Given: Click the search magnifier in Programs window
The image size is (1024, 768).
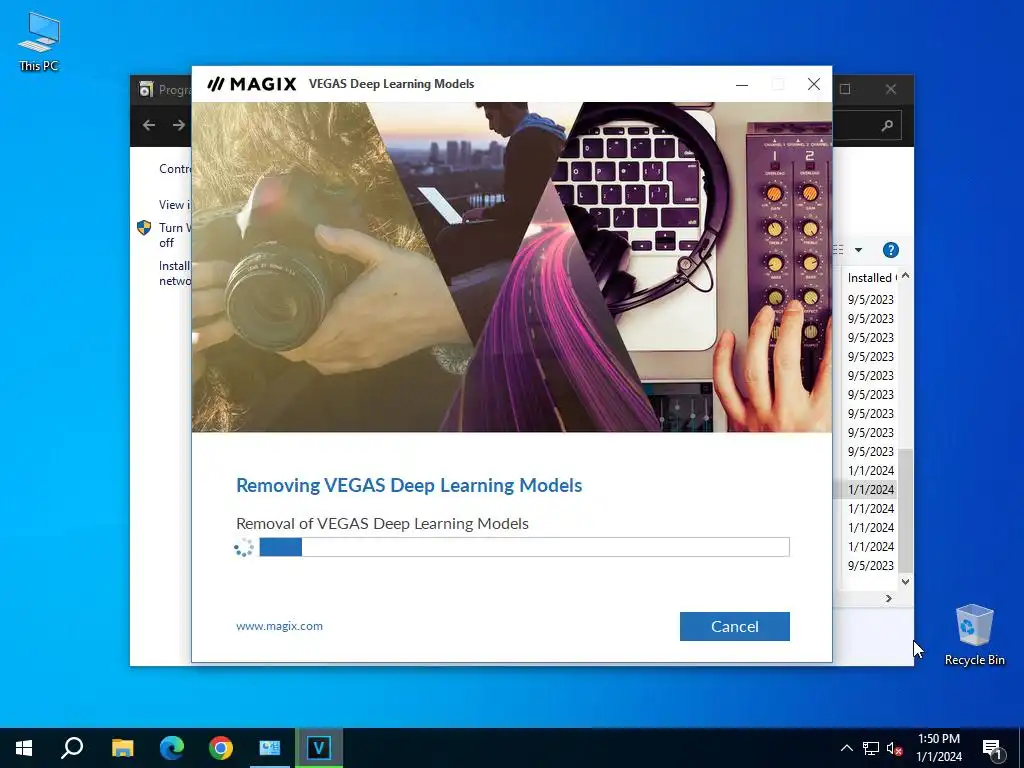Looking at the screenshot, I should [887, 125].
